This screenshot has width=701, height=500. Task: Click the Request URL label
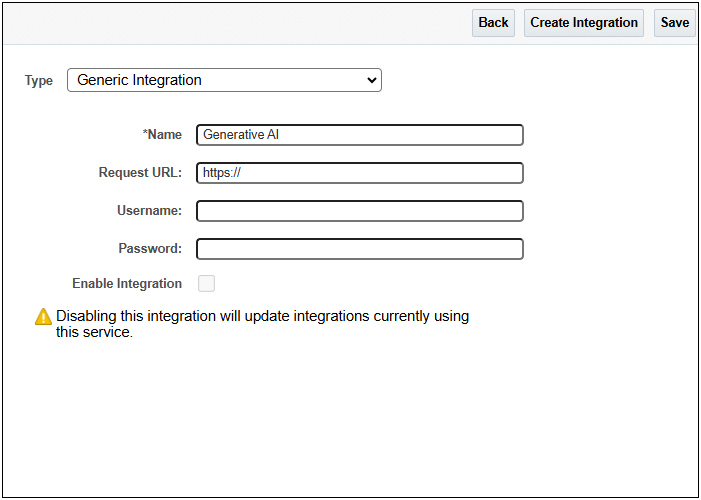click(x=140, y=173)
